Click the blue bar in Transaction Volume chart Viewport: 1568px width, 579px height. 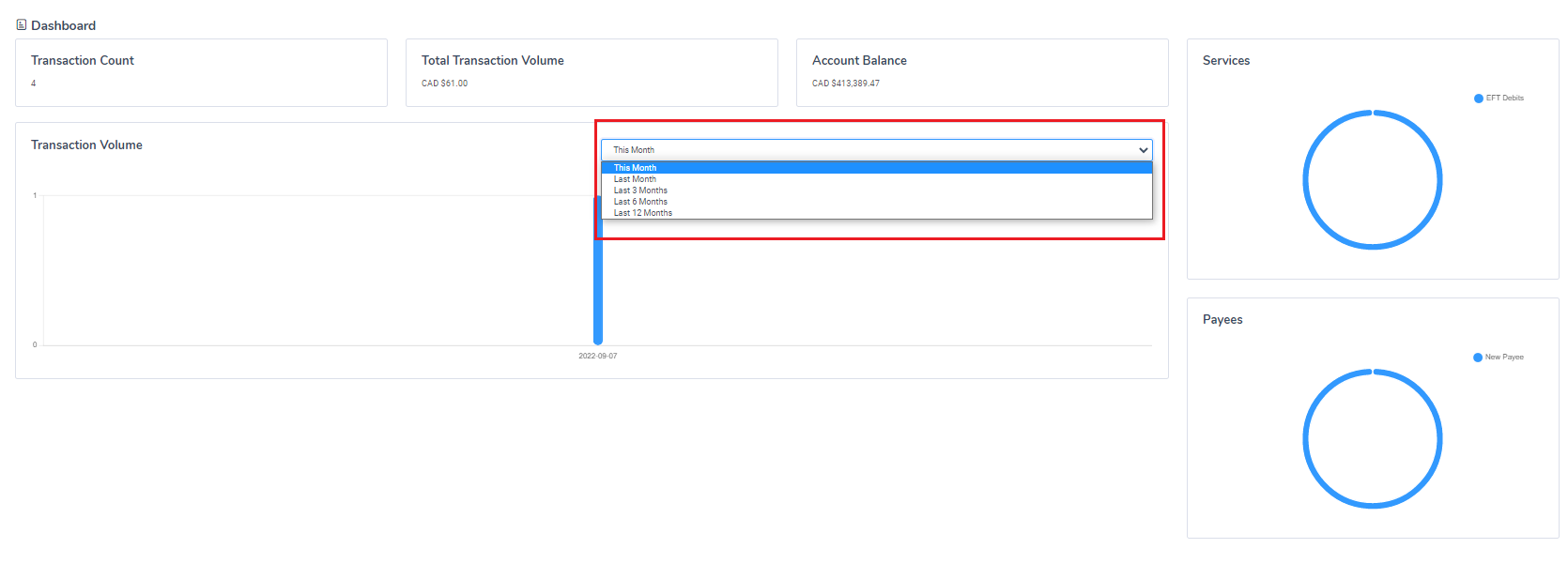(598, 282)
